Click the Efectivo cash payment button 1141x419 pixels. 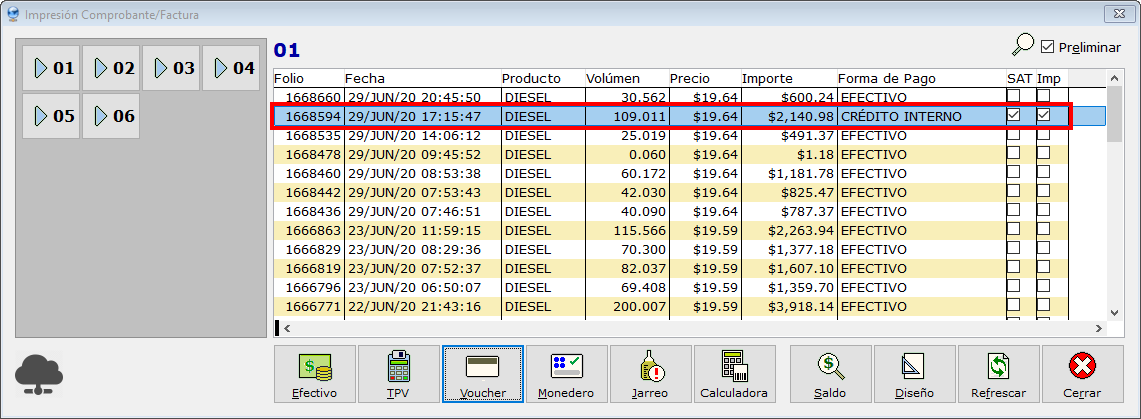pos(315,374)
